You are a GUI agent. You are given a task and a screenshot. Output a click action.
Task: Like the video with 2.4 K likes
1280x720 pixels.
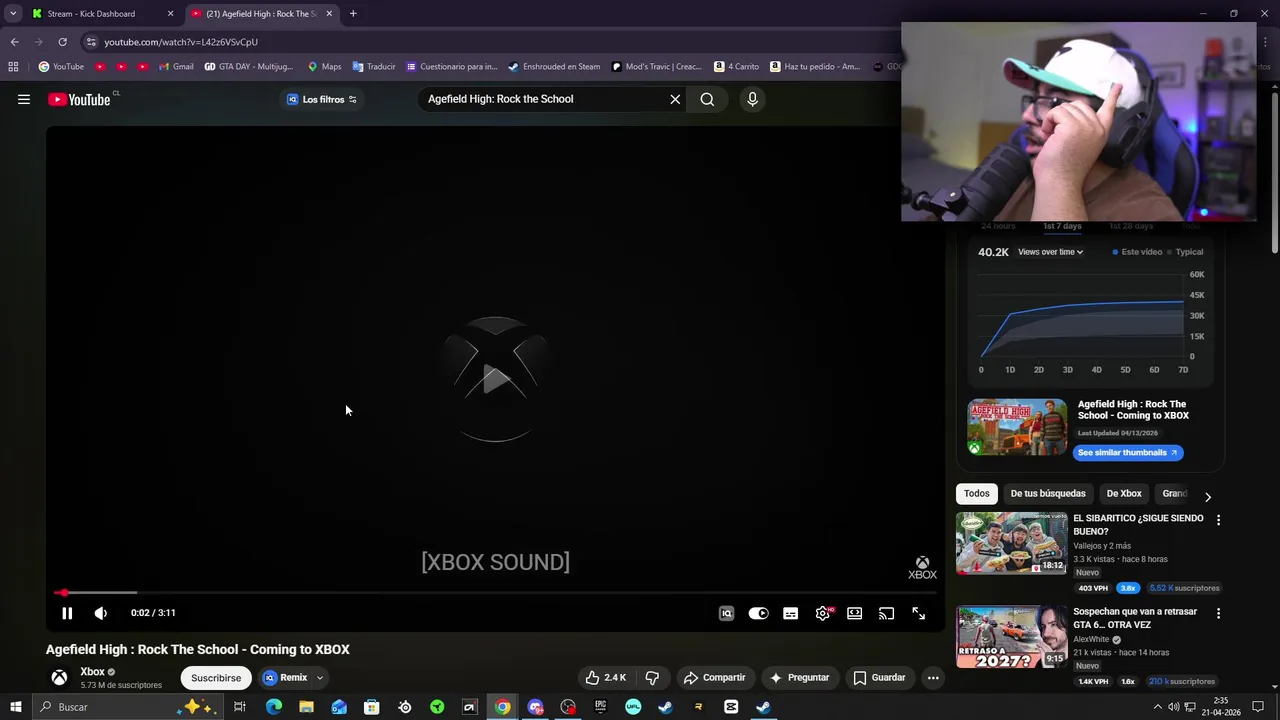tap(606, 678)
